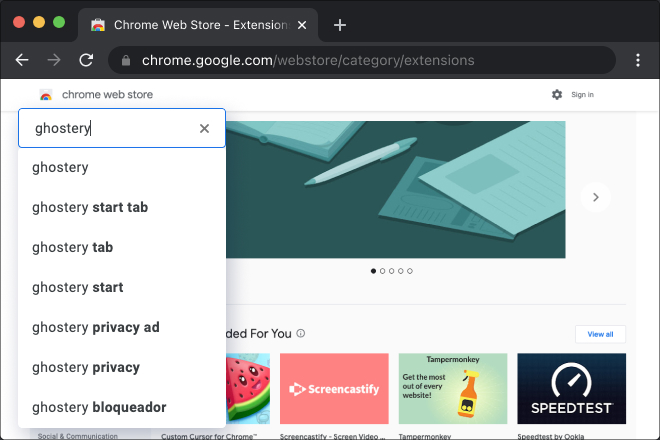Select the third carousel dot indicator
The height and width of the screenshot is (440, 660).
click(392, 271)
